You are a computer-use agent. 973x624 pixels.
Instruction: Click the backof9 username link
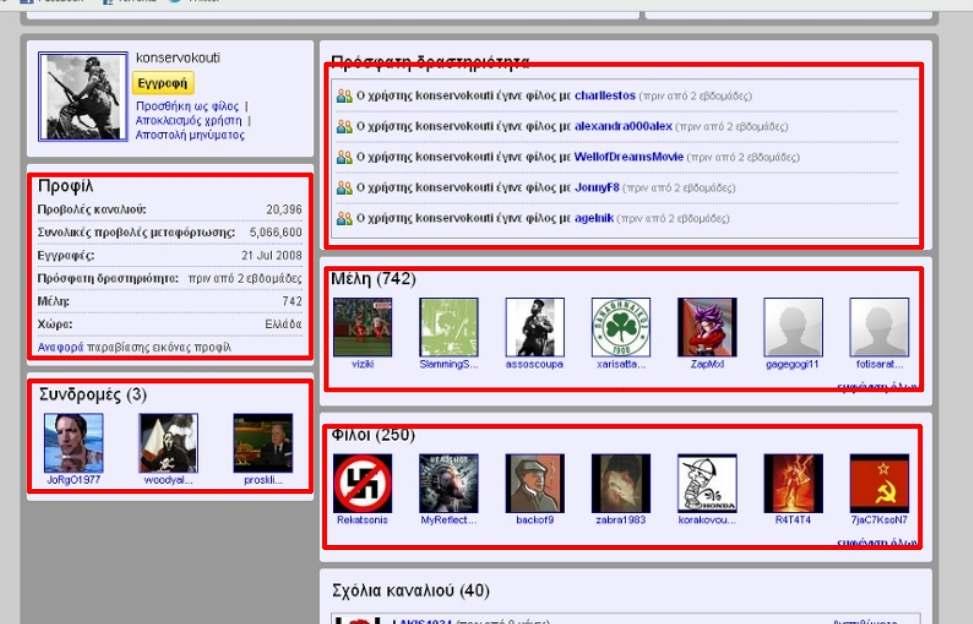pyautogui.click(x=535, y=520)
